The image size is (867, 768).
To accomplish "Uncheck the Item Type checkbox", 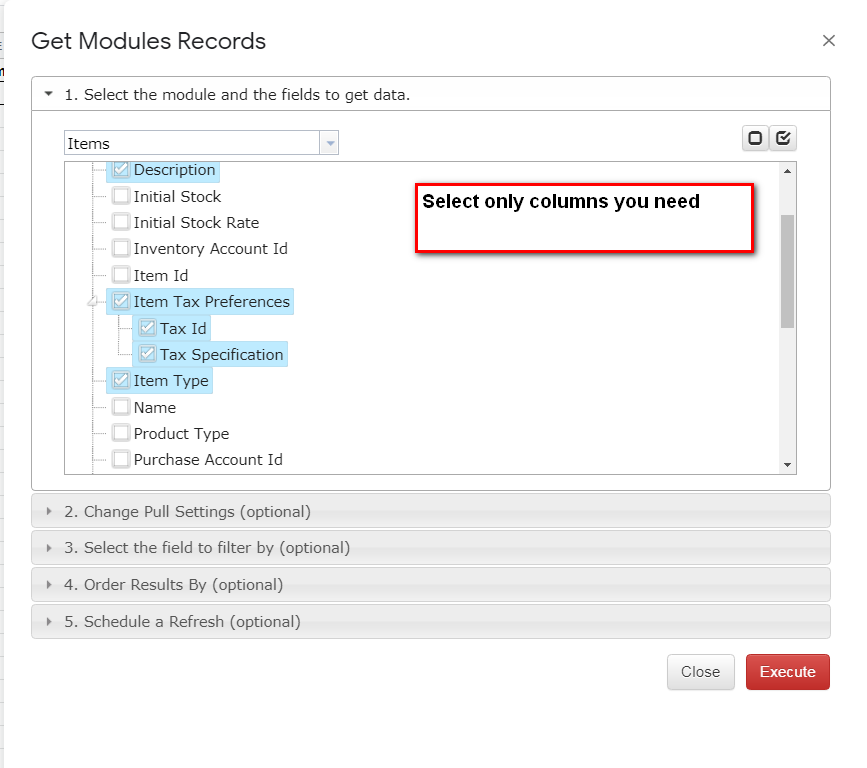I will (x=121, y=380).
